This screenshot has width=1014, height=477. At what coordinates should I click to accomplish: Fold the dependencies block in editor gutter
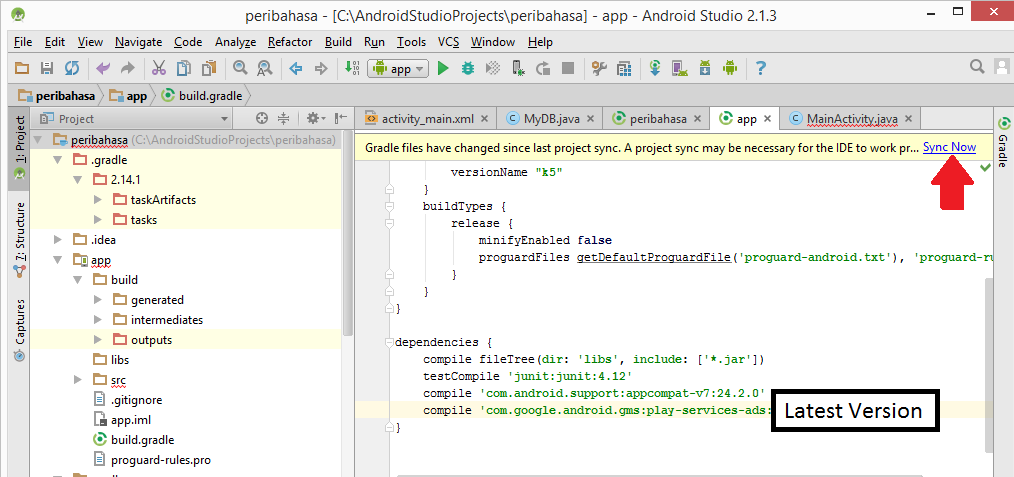(389, 342)
